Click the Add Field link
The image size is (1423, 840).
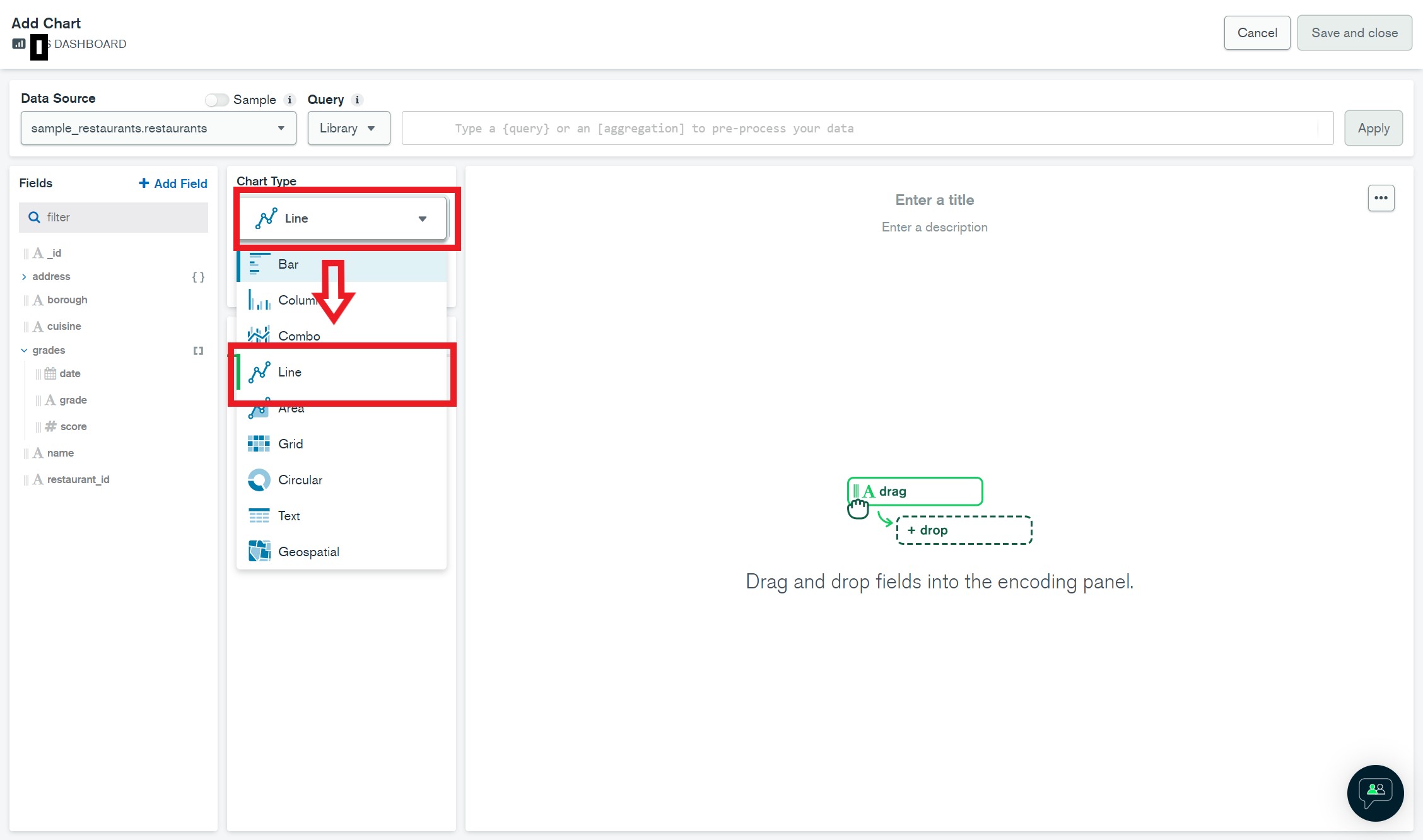tap(173, 184)
